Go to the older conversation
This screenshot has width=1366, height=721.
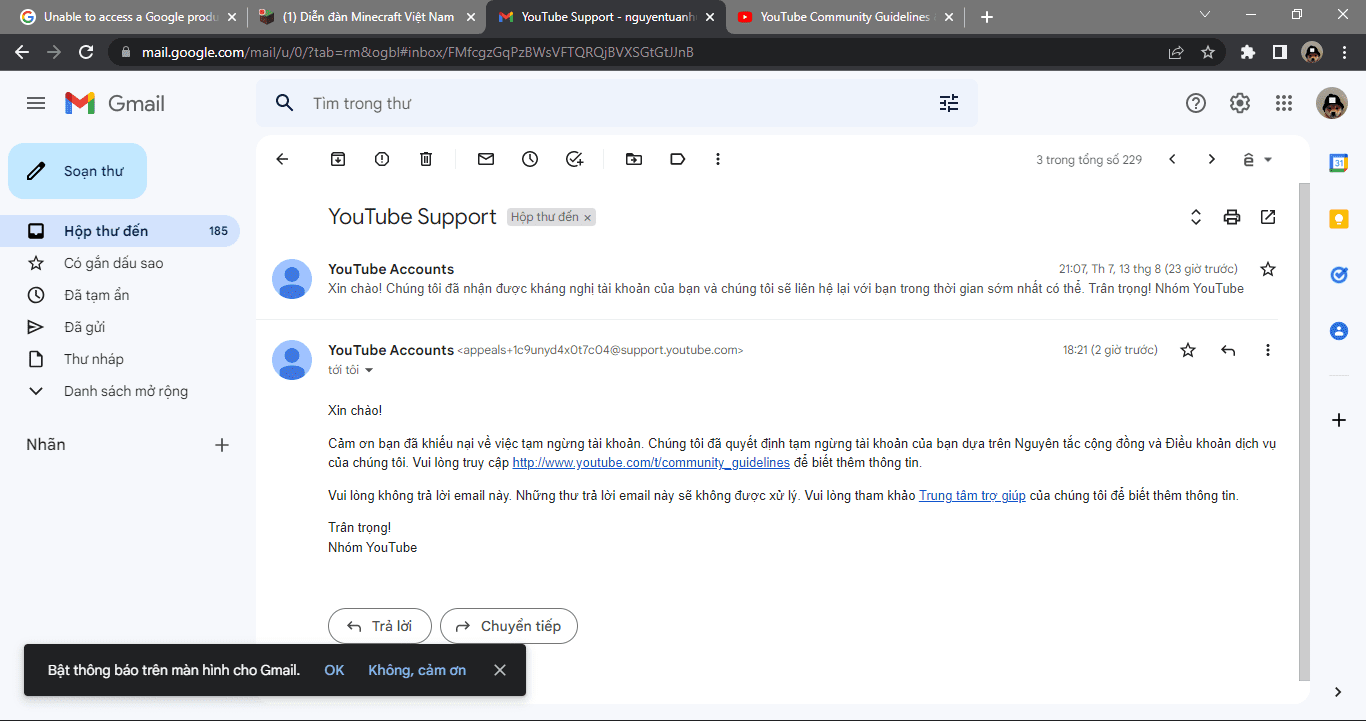pos(1211,159)
